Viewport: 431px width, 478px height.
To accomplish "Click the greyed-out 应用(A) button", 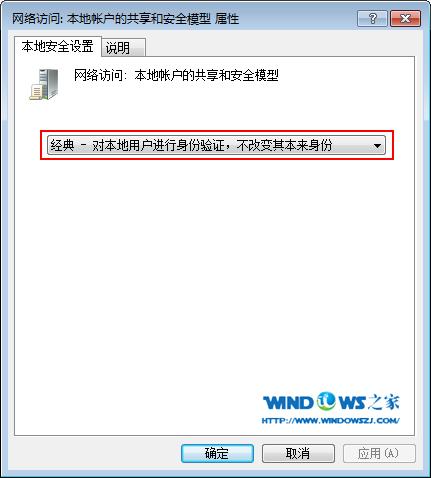I will click(x=379, y=453).
